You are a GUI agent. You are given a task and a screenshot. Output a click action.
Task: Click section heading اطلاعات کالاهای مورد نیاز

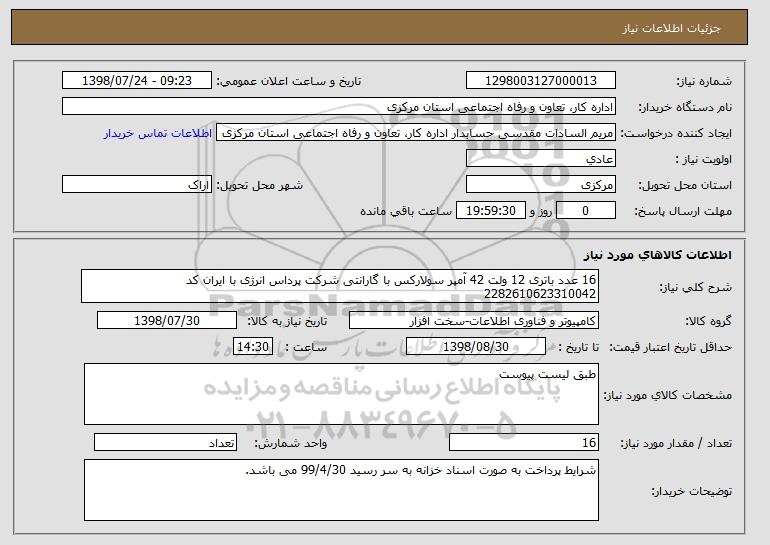click(658, 255)
